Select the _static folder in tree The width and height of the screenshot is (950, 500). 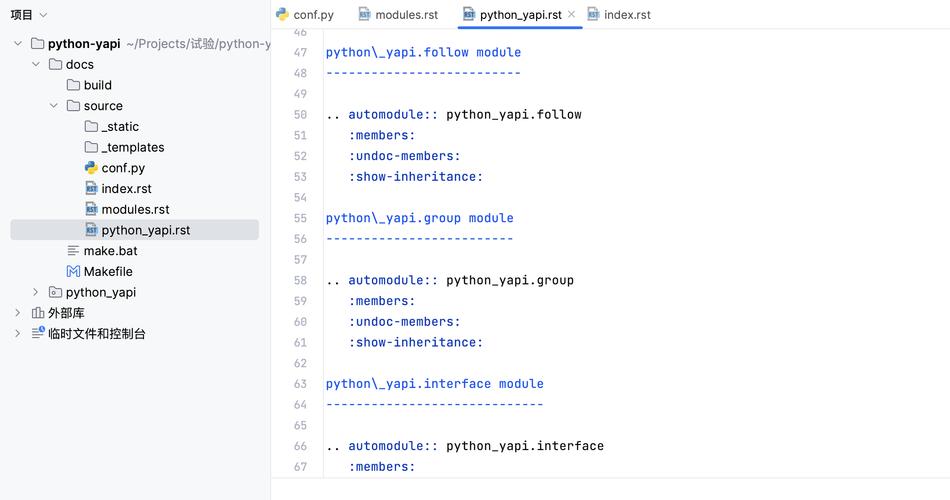click(120, 127)
